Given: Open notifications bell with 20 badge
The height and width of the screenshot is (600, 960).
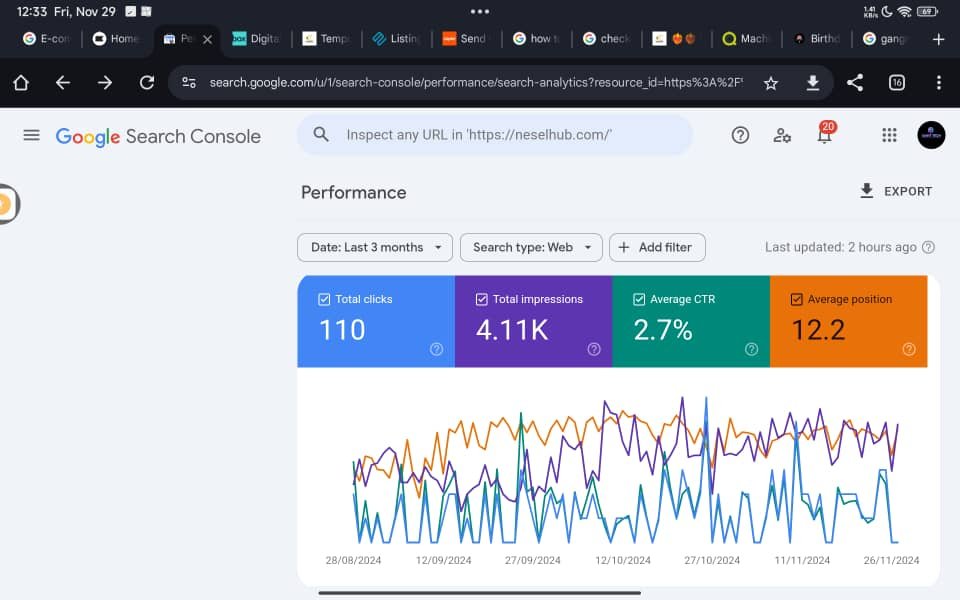Looking at the screenshot, I should coord(825,135).
